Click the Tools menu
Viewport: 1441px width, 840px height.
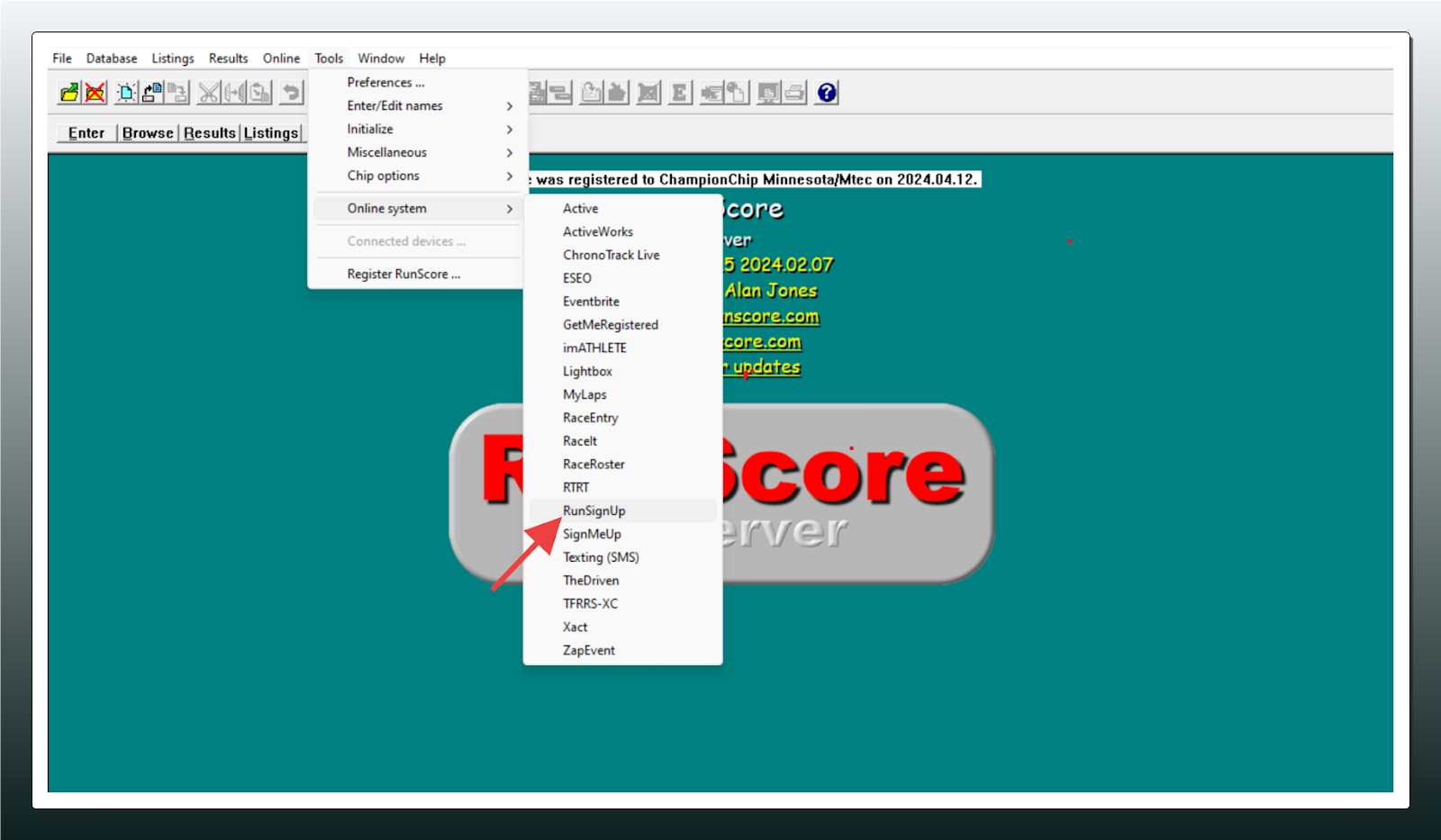pos(329,59)
